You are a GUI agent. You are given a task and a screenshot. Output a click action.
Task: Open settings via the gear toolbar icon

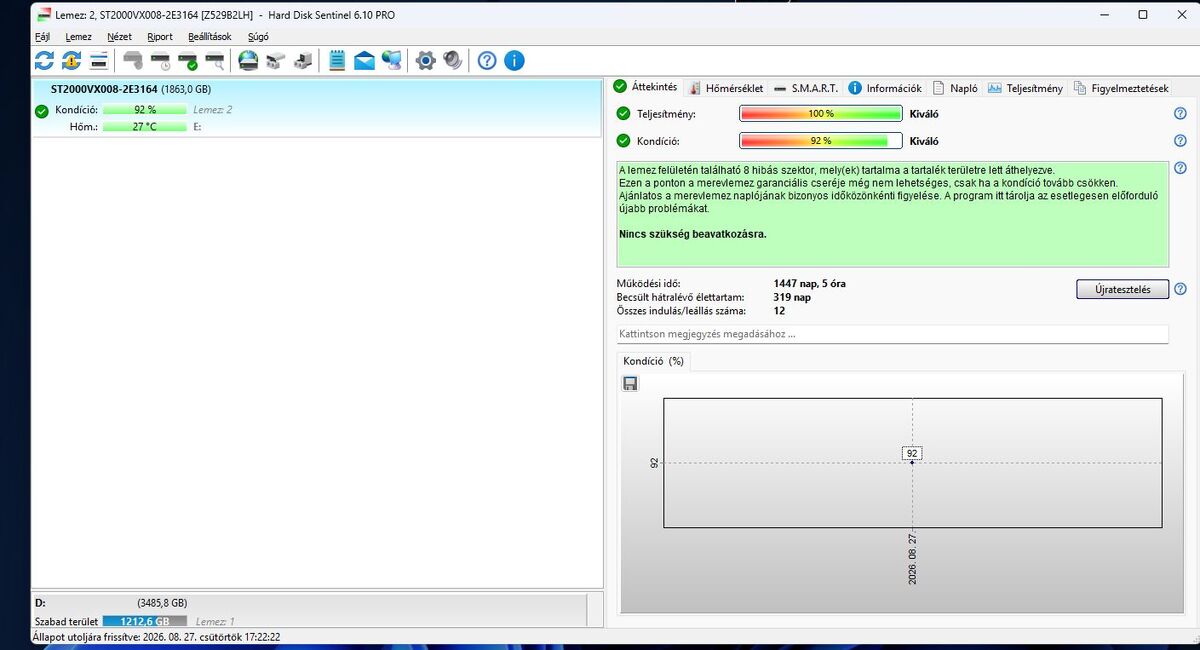tap(425, 60)
